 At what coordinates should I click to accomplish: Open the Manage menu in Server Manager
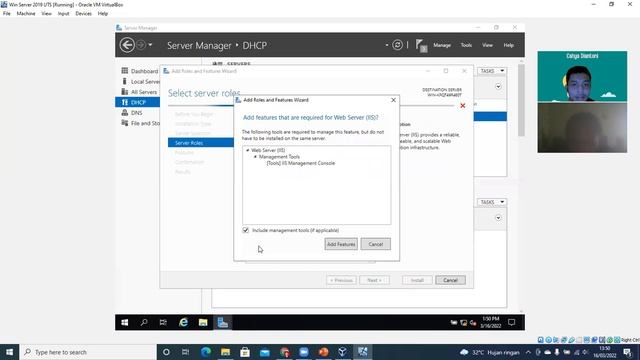tap(442, 45)
